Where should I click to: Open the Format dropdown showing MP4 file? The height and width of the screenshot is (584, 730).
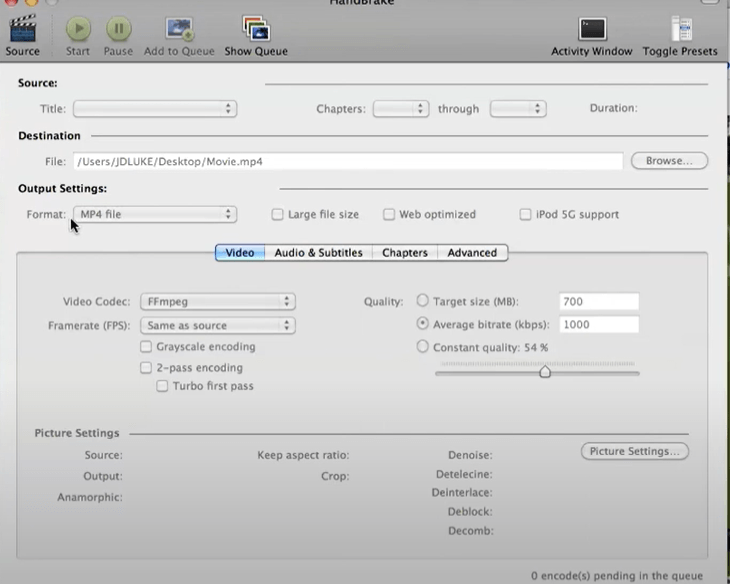point(155,214)
